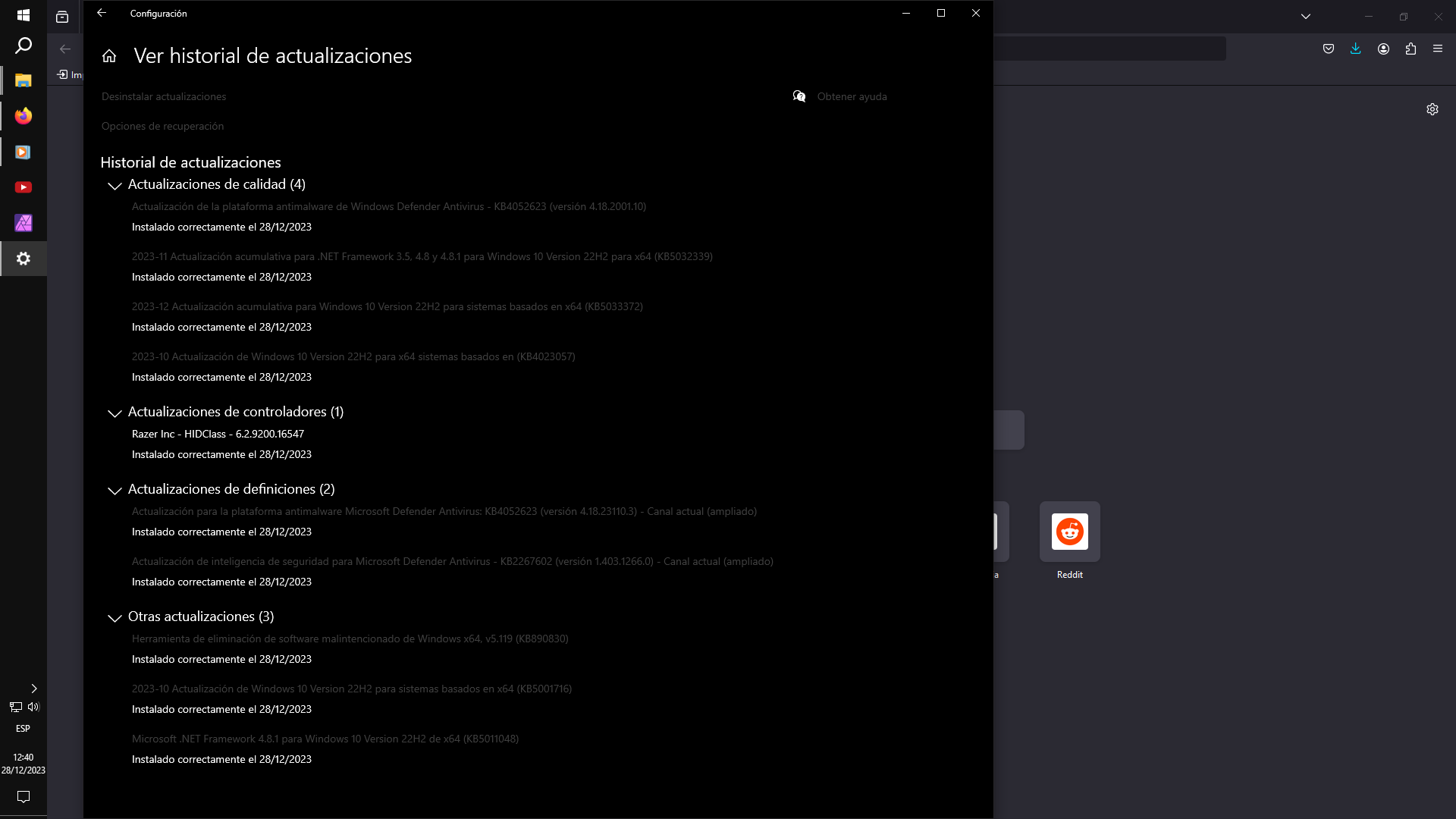Click the new tab page settings gear
1456x819 pixels.
(x=1432, y=109)
